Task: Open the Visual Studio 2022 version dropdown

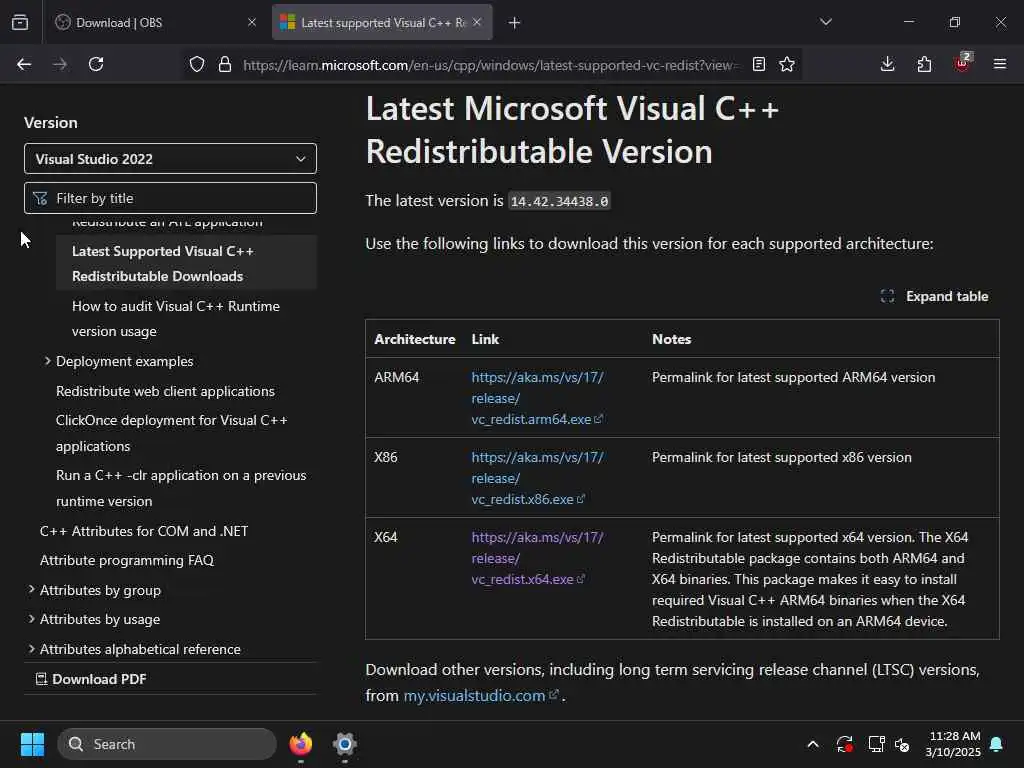Action: click(170, 159)
